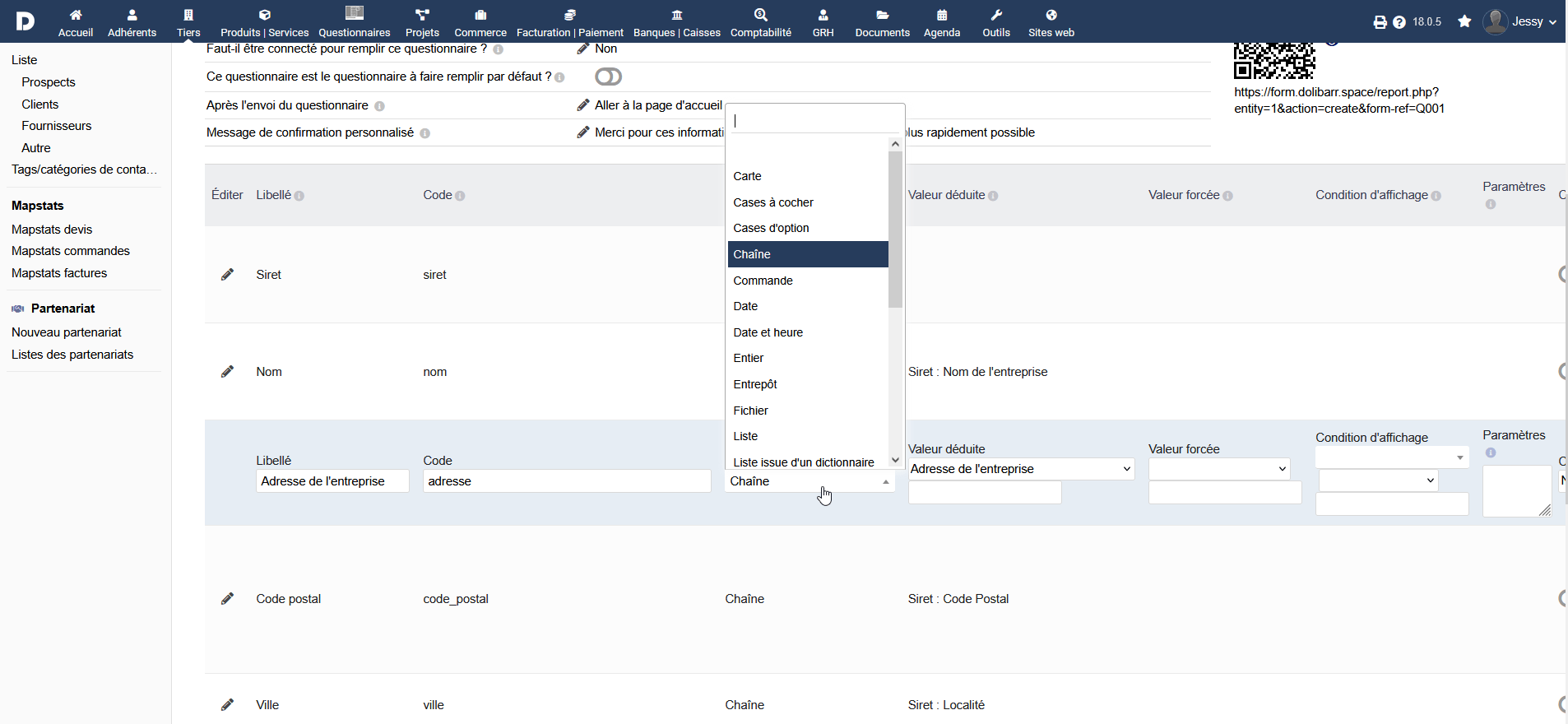
Task: Open Nouveau partenariat link
Action: coord(67,332)
